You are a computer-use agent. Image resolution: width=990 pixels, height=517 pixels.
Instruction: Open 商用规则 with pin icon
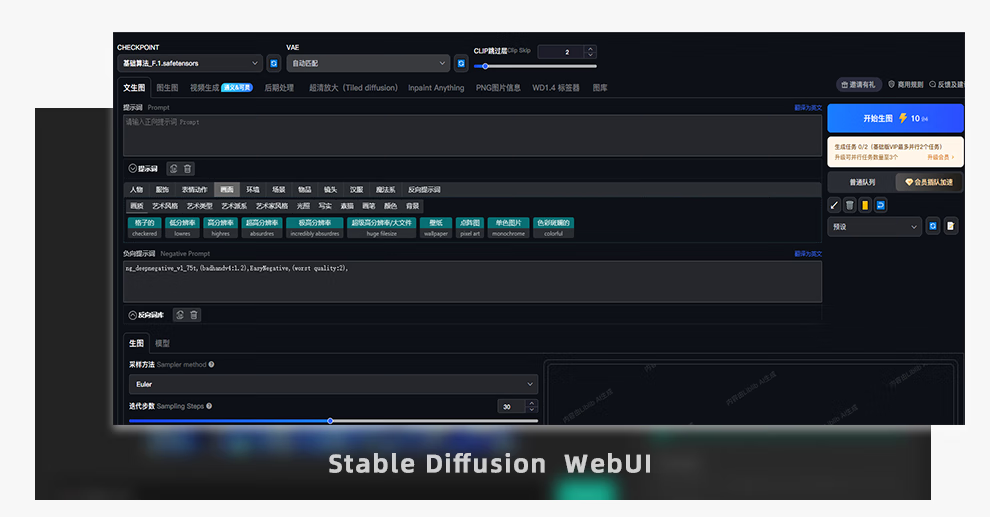[x=906, y=84]
